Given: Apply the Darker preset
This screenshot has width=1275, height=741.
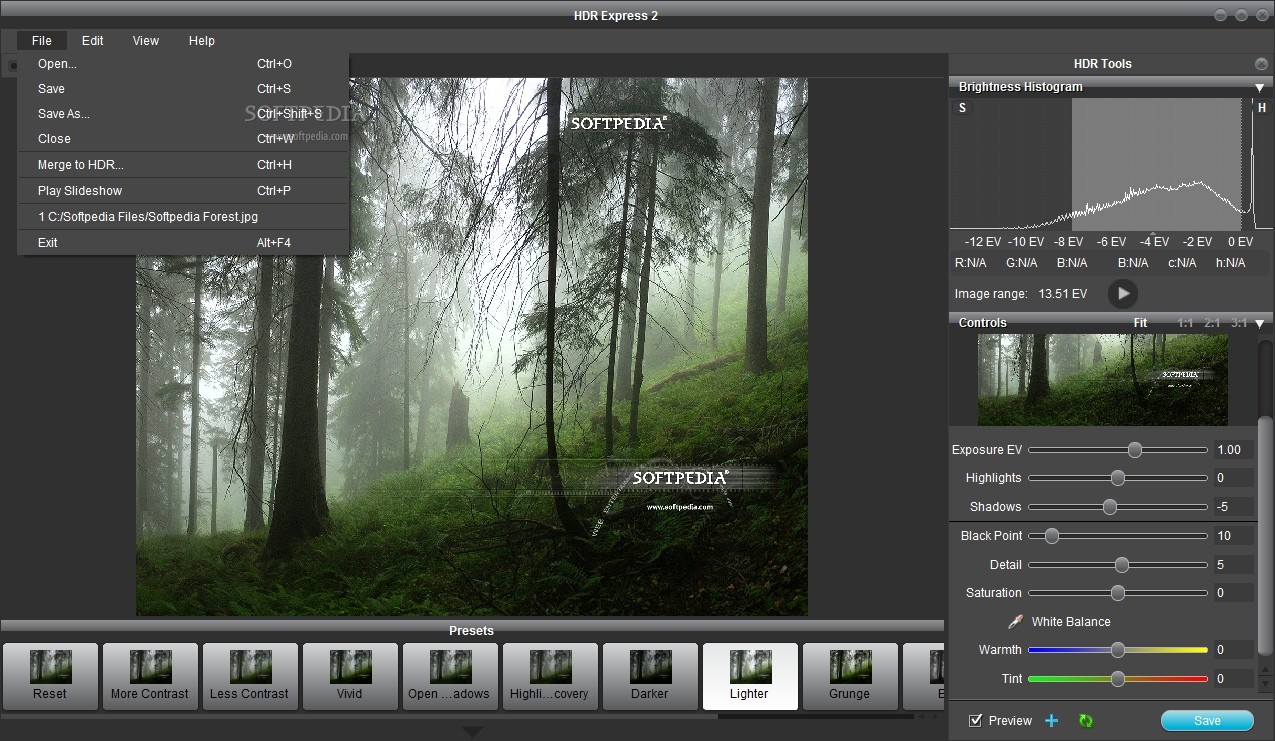Looking at the screenshot, I should (x=650, y=677).
